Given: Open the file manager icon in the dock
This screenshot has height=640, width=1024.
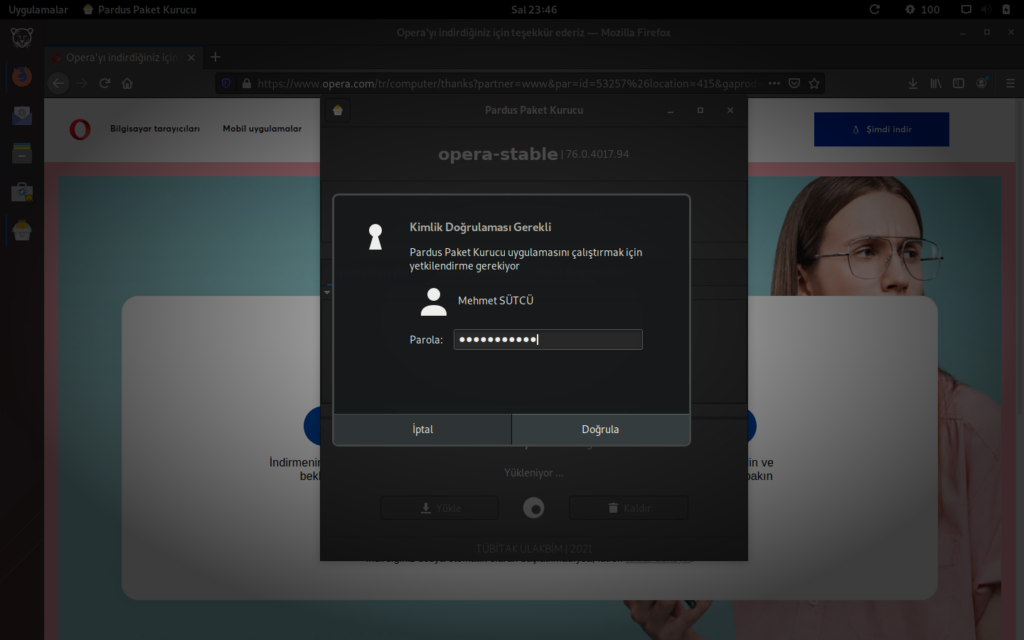Looking at the screenshot, I should point(22,153).
